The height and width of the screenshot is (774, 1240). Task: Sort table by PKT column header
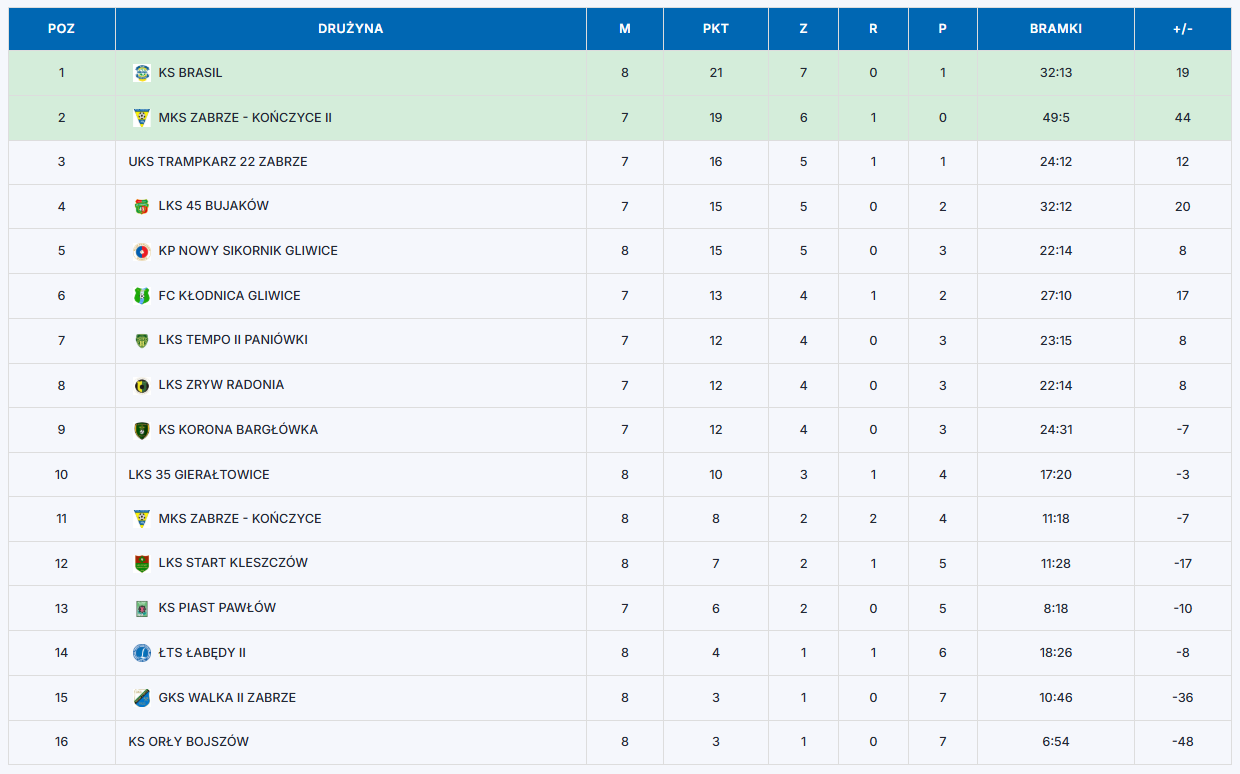[x=716, y=29]
